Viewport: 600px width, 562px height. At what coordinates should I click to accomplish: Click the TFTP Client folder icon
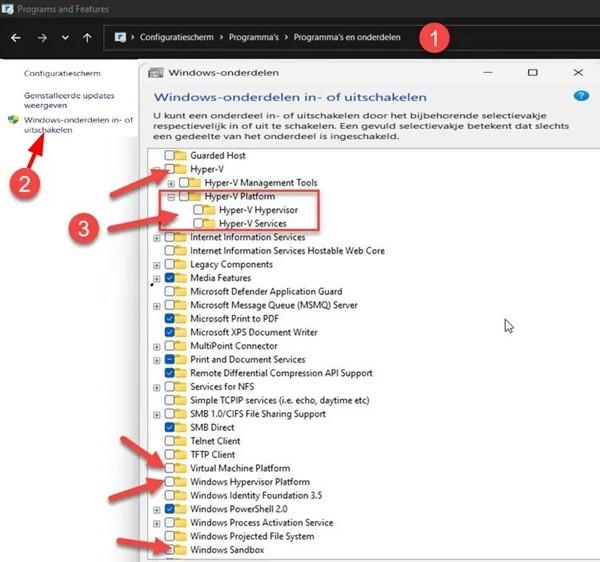click(181, 454)
